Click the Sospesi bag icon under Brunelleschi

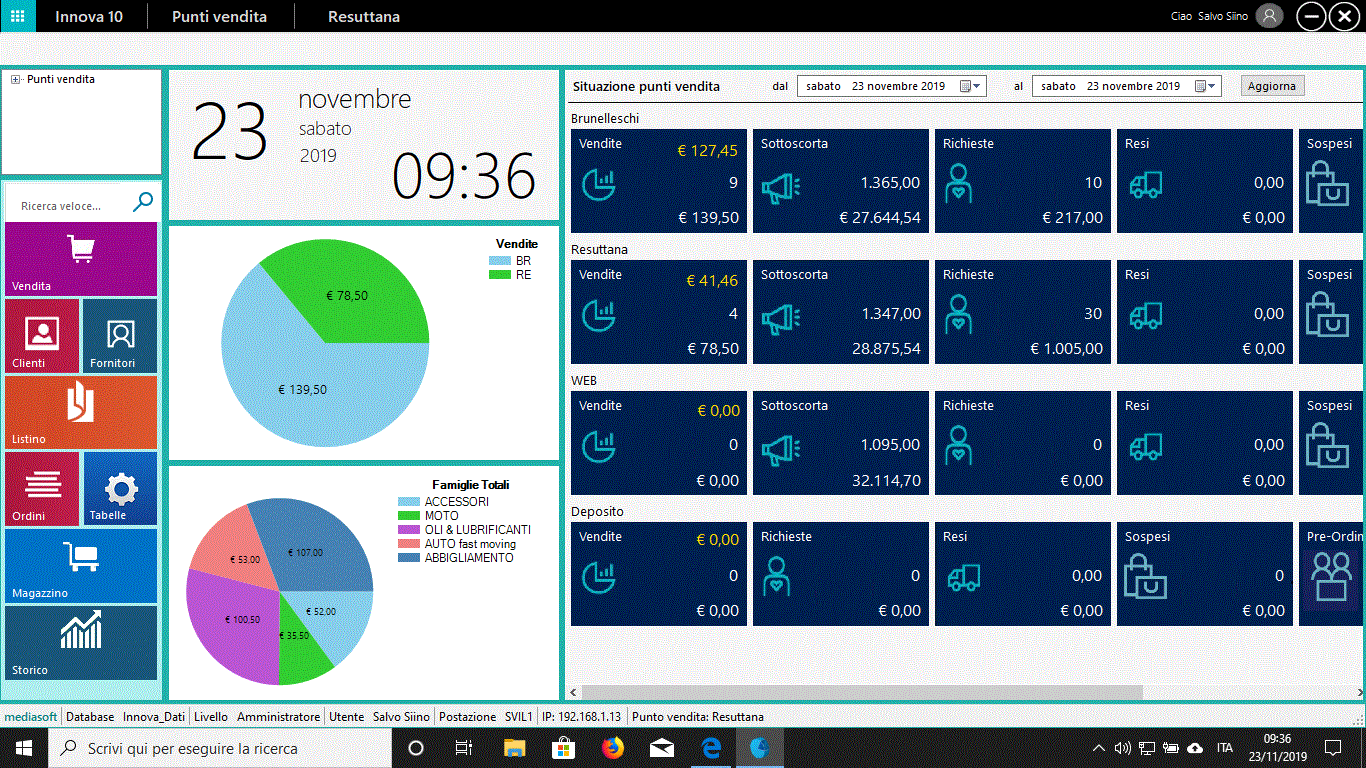point(1328,184)
